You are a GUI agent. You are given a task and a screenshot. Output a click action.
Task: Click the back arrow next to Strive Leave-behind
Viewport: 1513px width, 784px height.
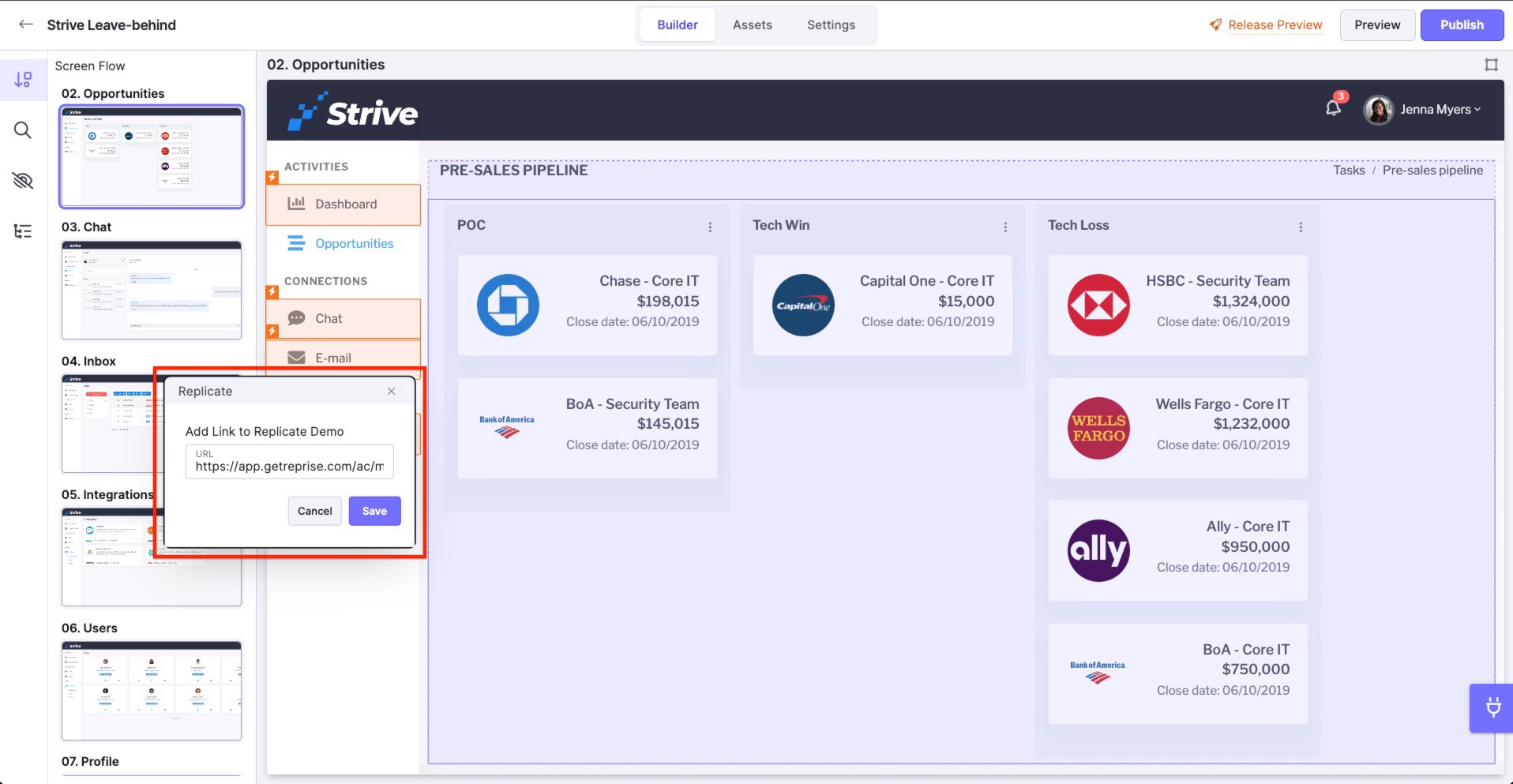26,24
